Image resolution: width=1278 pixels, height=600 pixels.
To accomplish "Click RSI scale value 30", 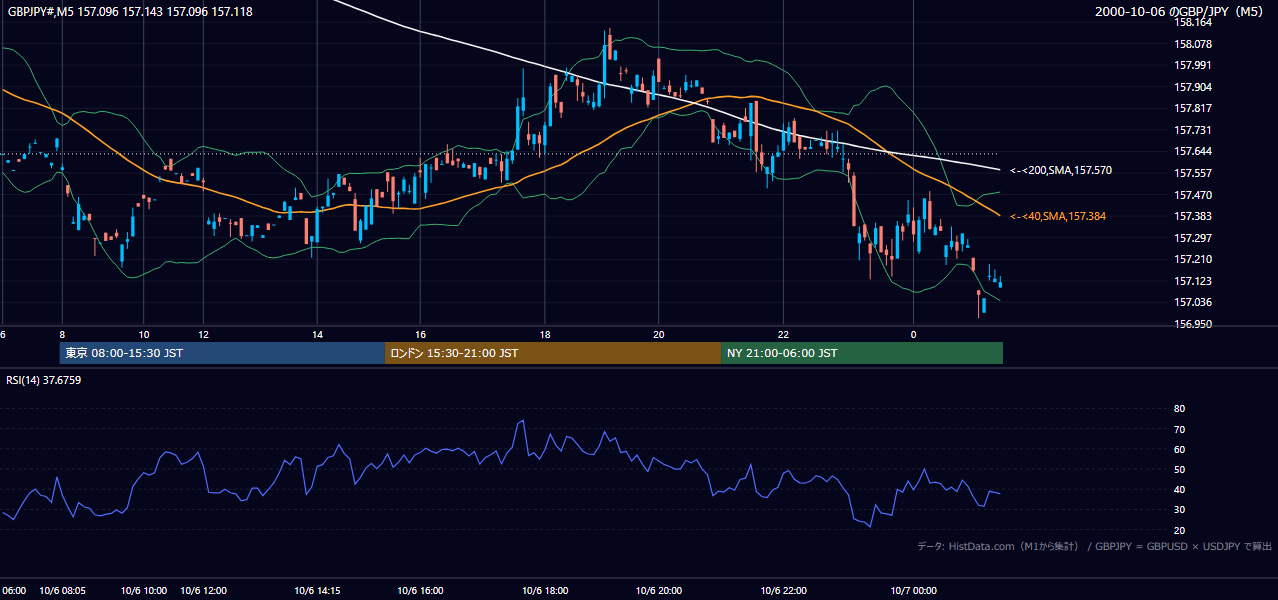I will [1180, 510].
